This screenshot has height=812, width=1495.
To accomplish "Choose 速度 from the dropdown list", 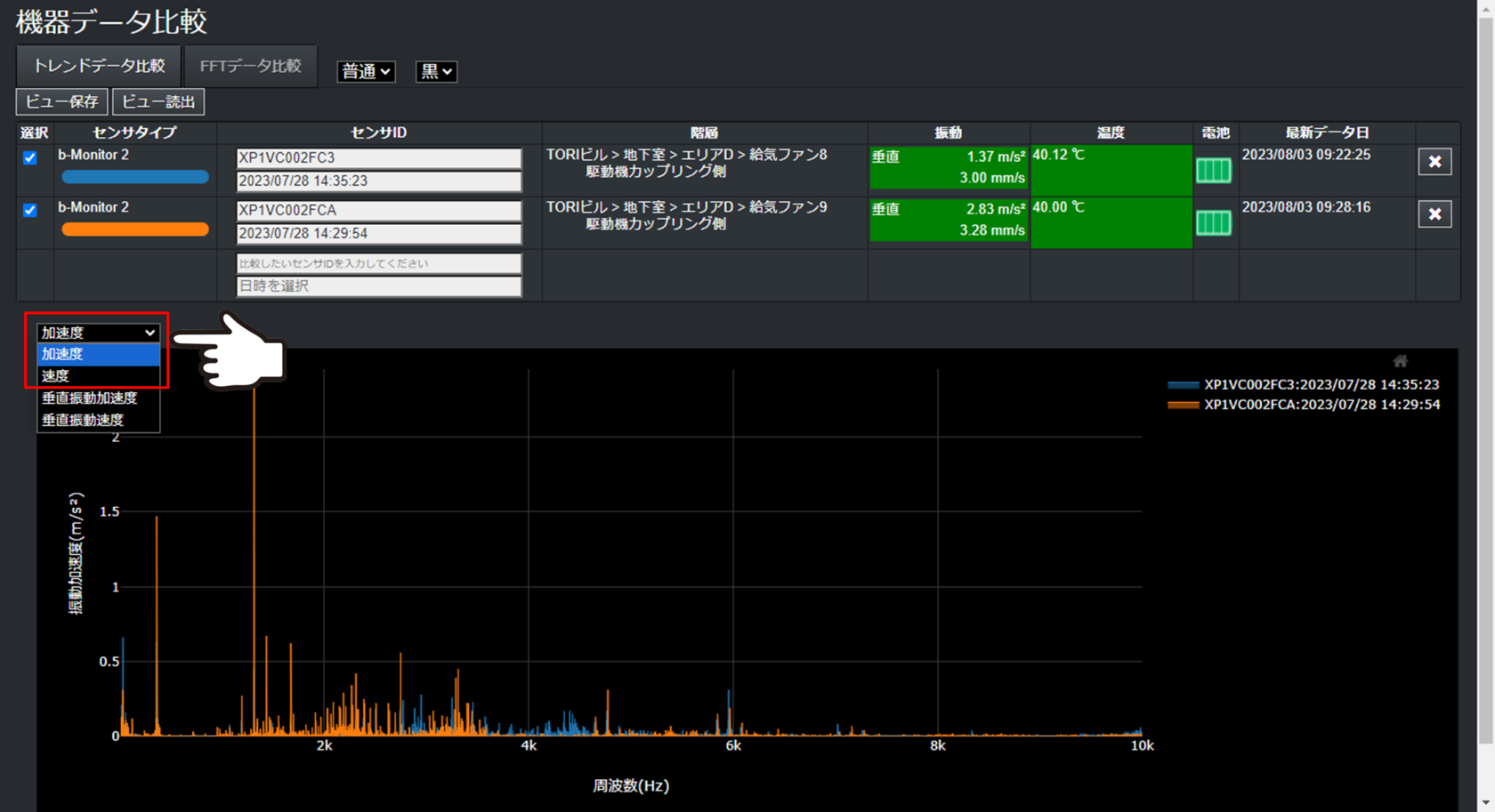I will (x=98, y=375).
